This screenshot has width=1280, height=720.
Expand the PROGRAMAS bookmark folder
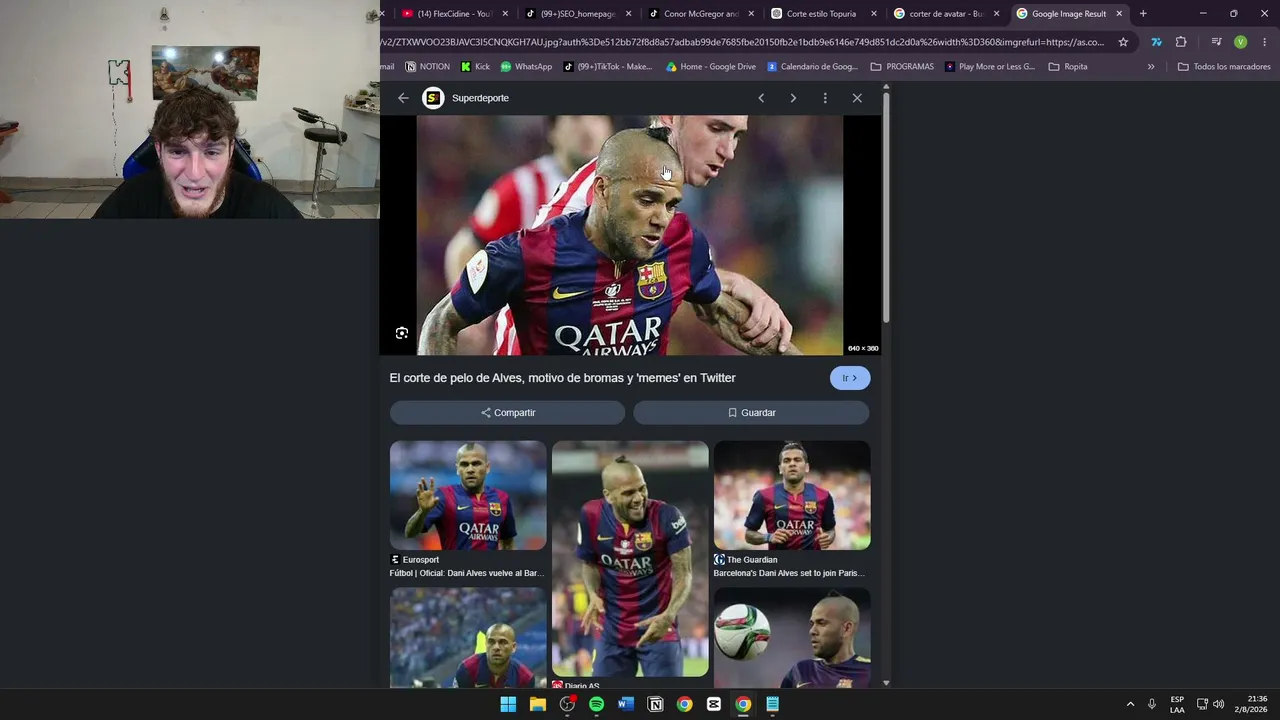902,67
